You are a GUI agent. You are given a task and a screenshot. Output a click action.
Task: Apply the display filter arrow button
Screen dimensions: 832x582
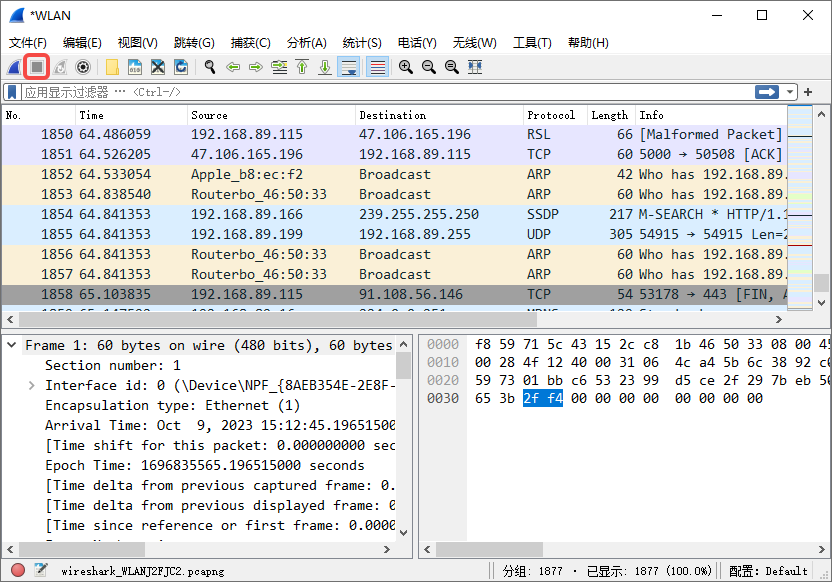(767, 92)
